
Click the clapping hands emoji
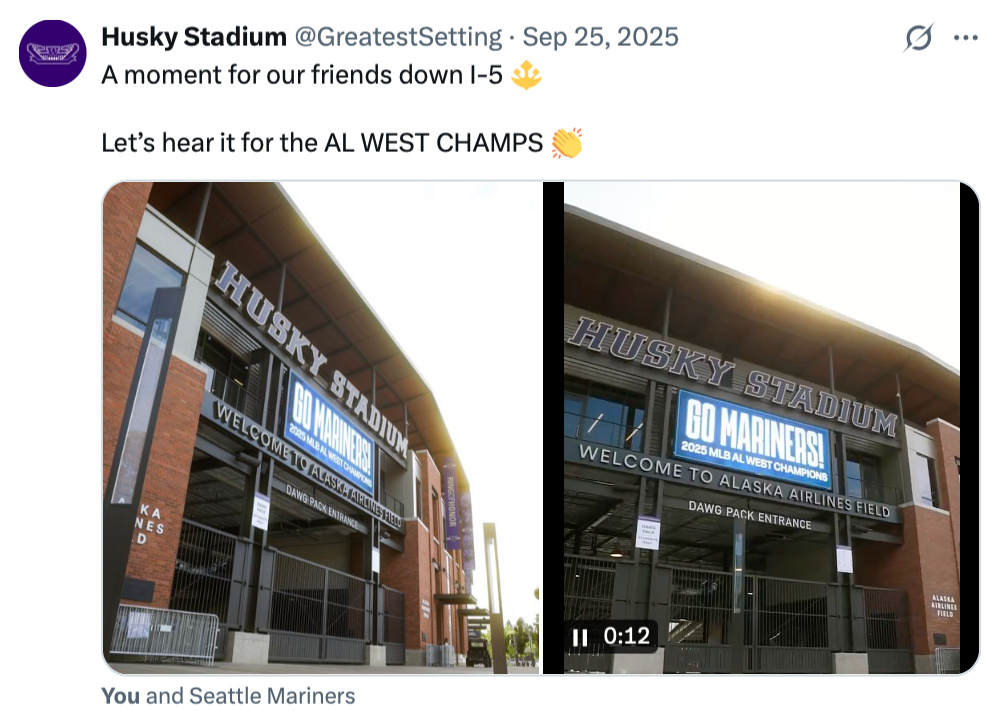pyautogui.click(x=567, y=143)
